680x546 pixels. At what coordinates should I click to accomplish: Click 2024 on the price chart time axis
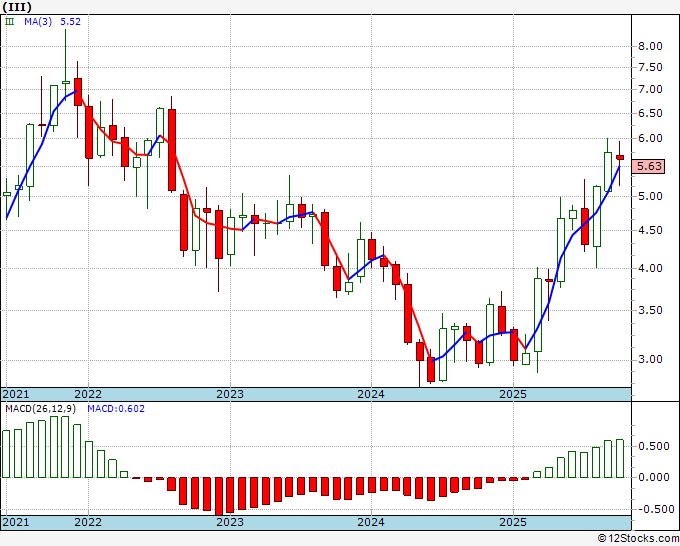point(371,394)
